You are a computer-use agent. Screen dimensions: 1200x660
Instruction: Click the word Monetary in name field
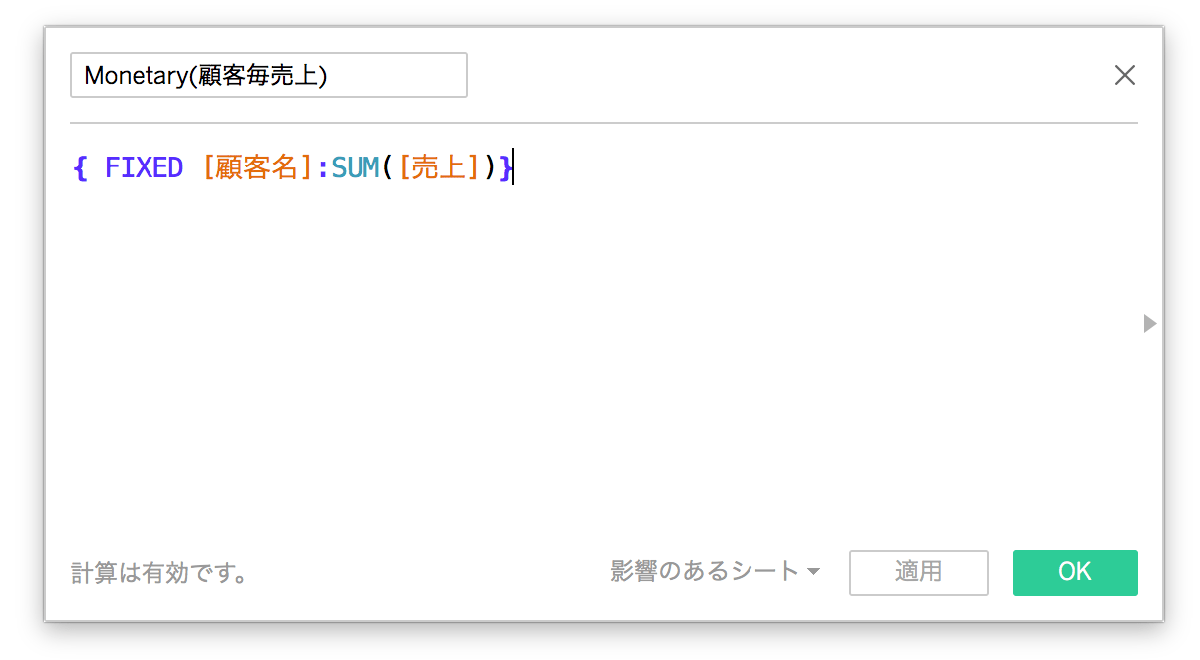[x=135, y=76]
